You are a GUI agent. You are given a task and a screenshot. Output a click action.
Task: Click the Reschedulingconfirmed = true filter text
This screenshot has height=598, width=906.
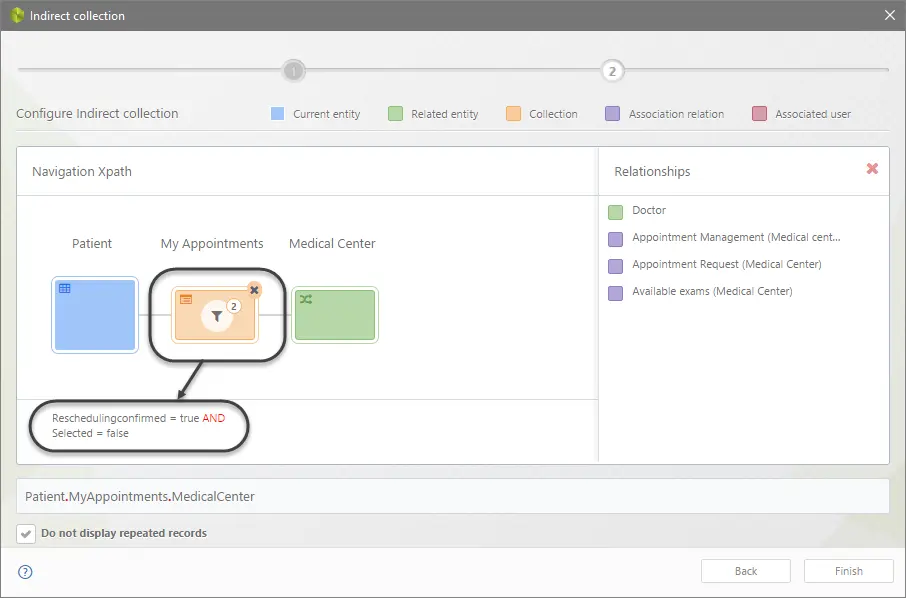(125, 418)
